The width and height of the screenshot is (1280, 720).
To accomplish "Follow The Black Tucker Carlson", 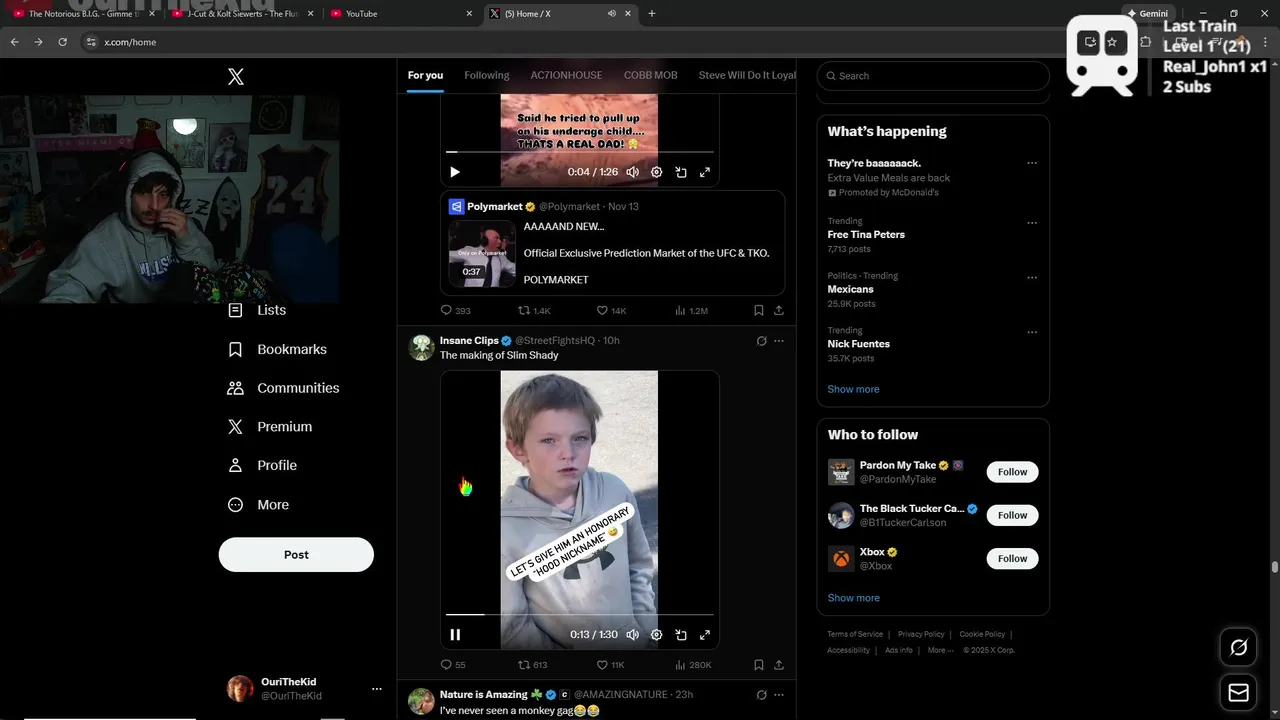I will click(x=1012, y=515).
